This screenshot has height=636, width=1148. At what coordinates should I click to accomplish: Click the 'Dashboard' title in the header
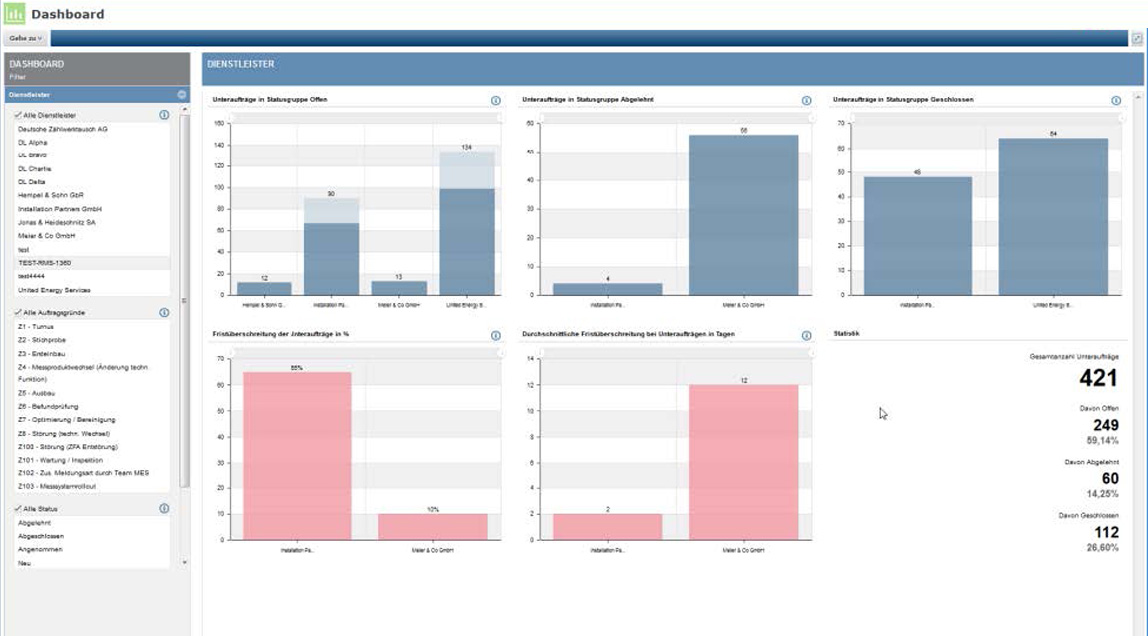(x=66, y=14)
